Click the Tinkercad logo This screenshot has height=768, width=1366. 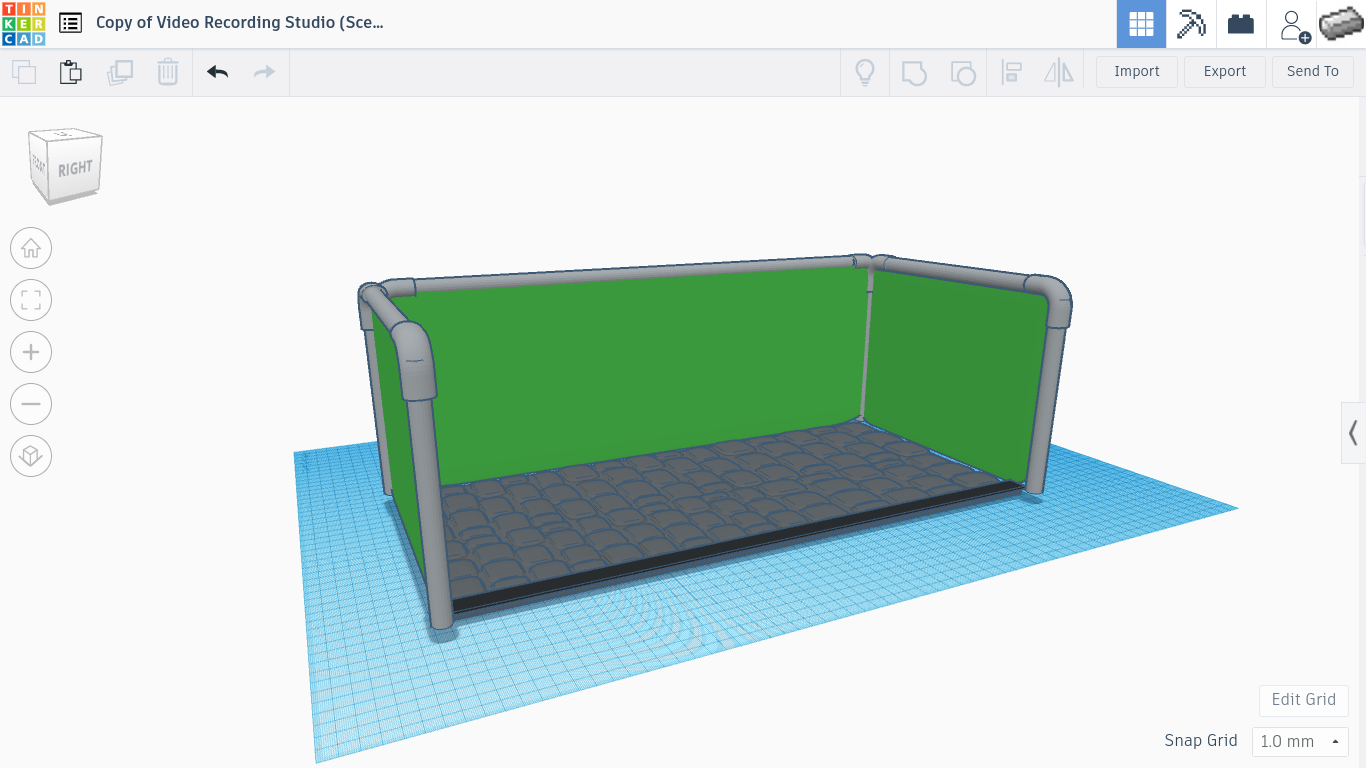[x=23, y=24]
